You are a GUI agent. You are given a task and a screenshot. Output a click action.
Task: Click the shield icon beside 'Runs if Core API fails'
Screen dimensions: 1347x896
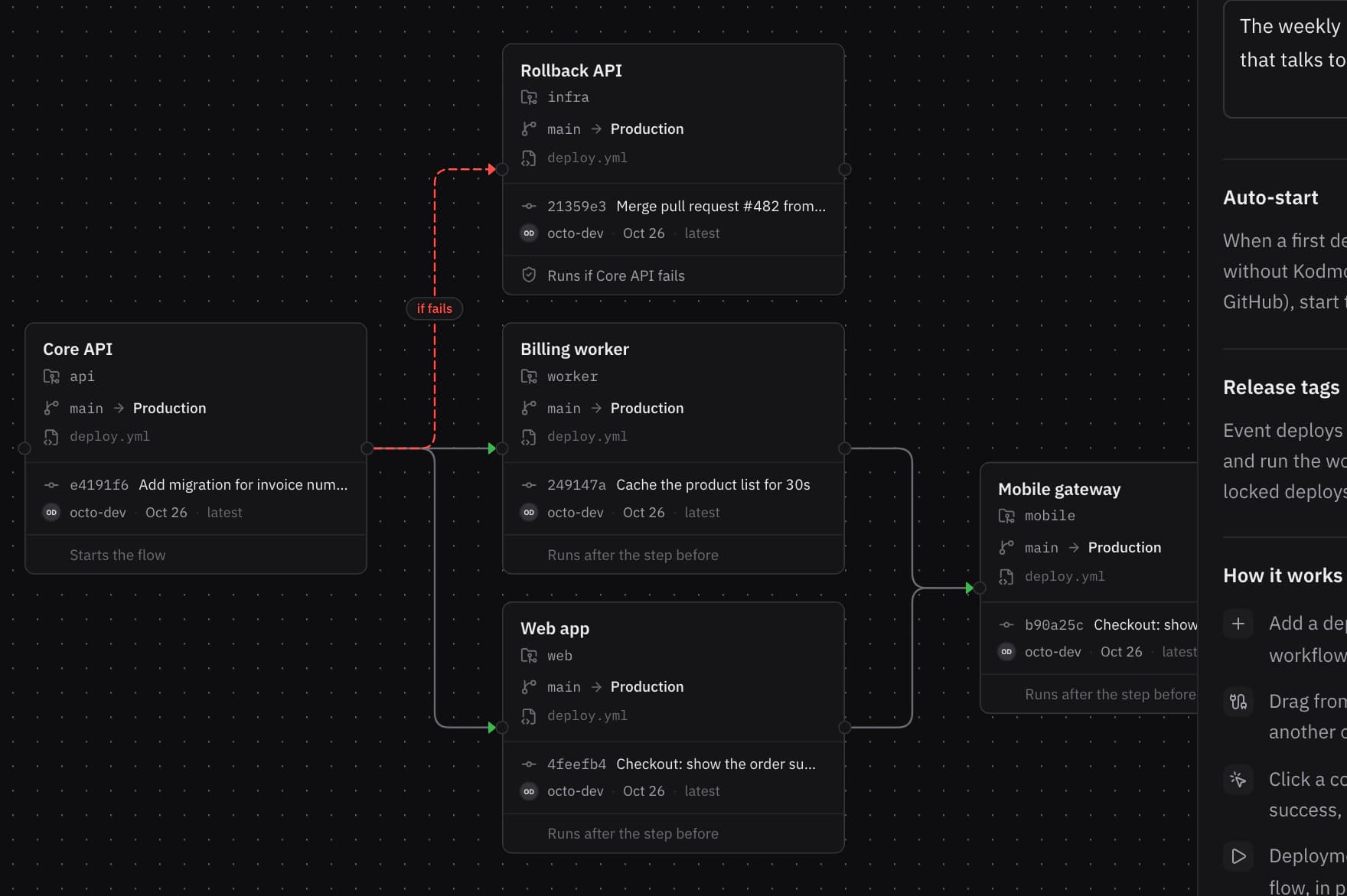point(529,275)
